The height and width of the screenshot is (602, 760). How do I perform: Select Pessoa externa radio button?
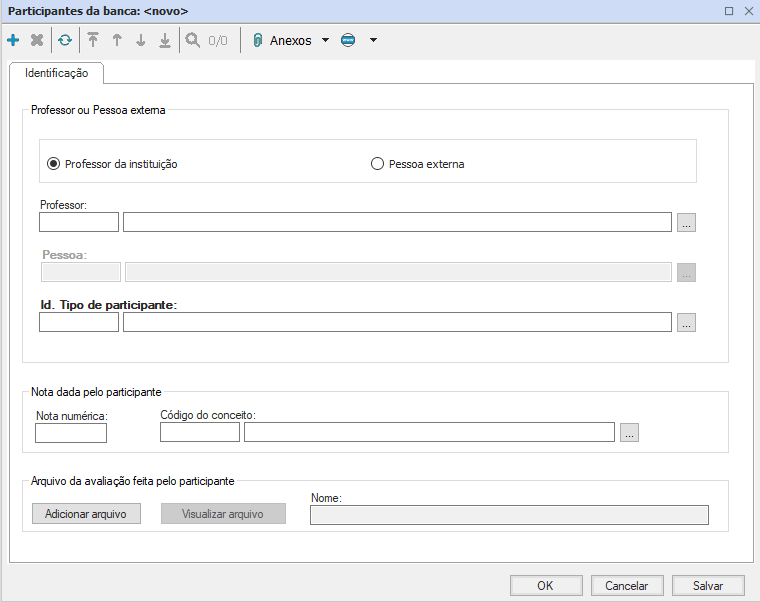378,164
